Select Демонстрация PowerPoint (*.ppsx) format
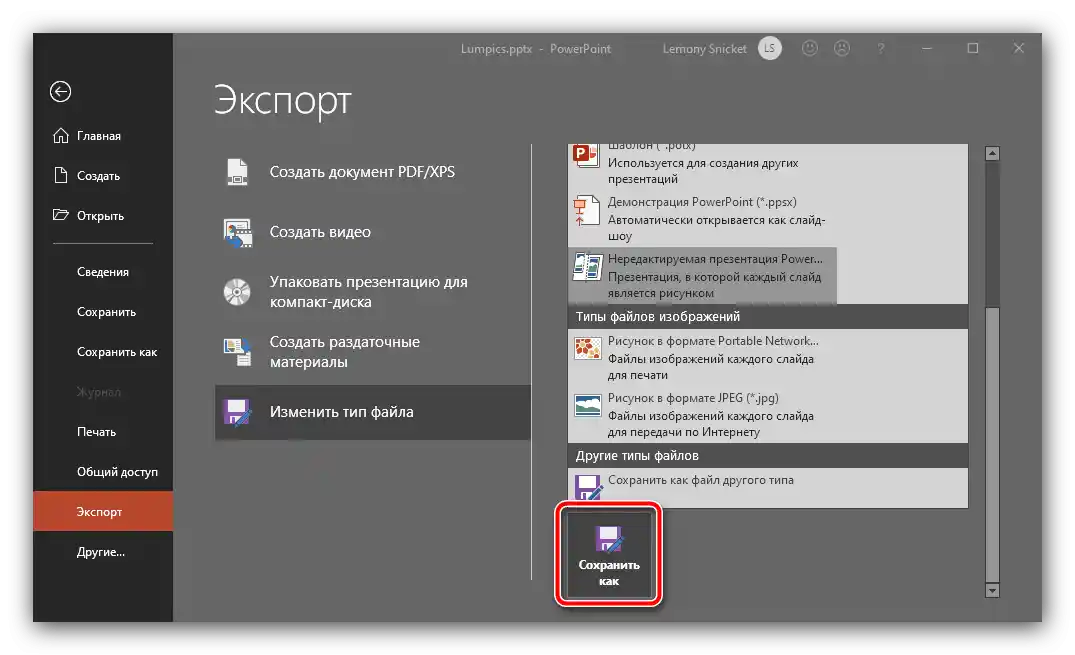Image resolution: width=1075 pixels, height=655 pixels. pos(702,219)
